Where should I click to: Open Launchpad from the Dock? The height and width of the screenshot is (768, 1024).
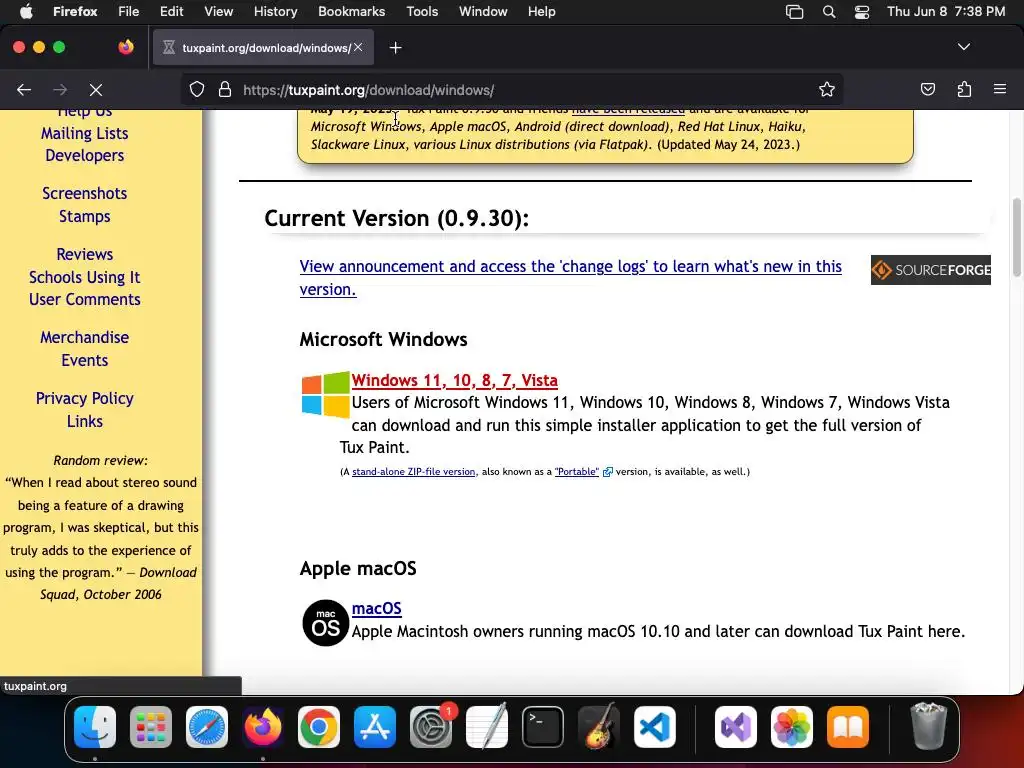pyautogui.click(x=151, y=727)
